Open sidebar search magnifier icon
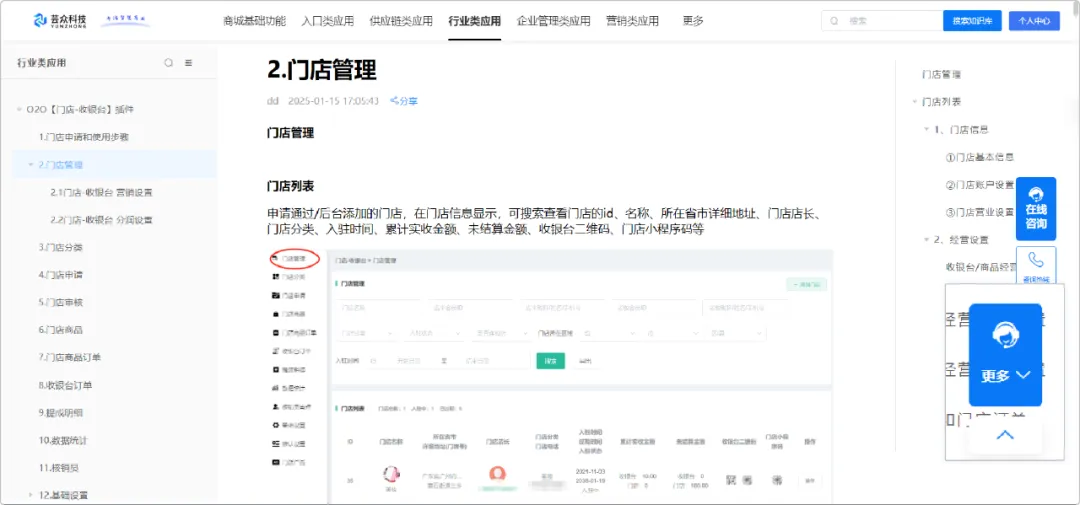The image size is (1080, 505). click(x=168, y=63)
